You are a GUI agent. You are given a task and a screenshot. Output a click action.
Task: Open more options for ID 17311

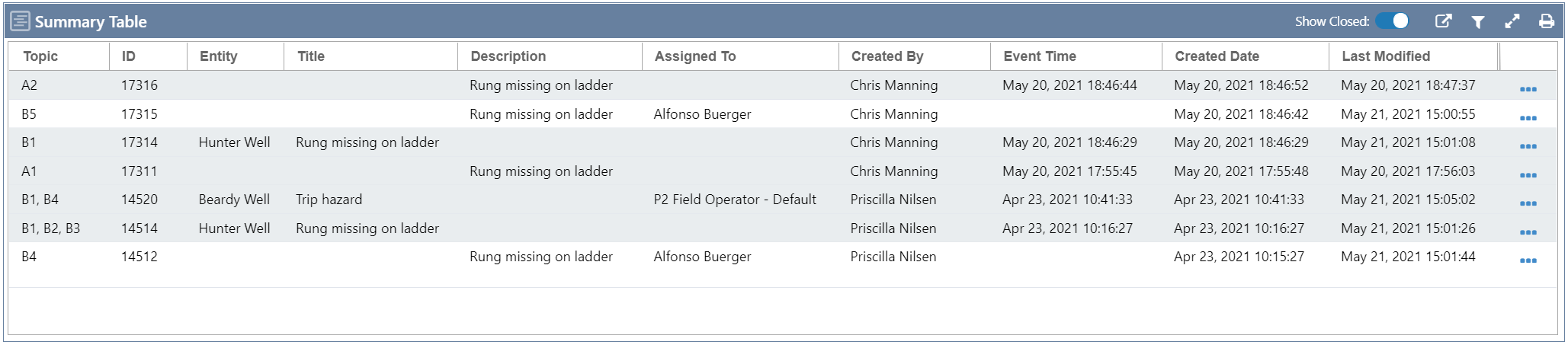[x=1528, y=175]
